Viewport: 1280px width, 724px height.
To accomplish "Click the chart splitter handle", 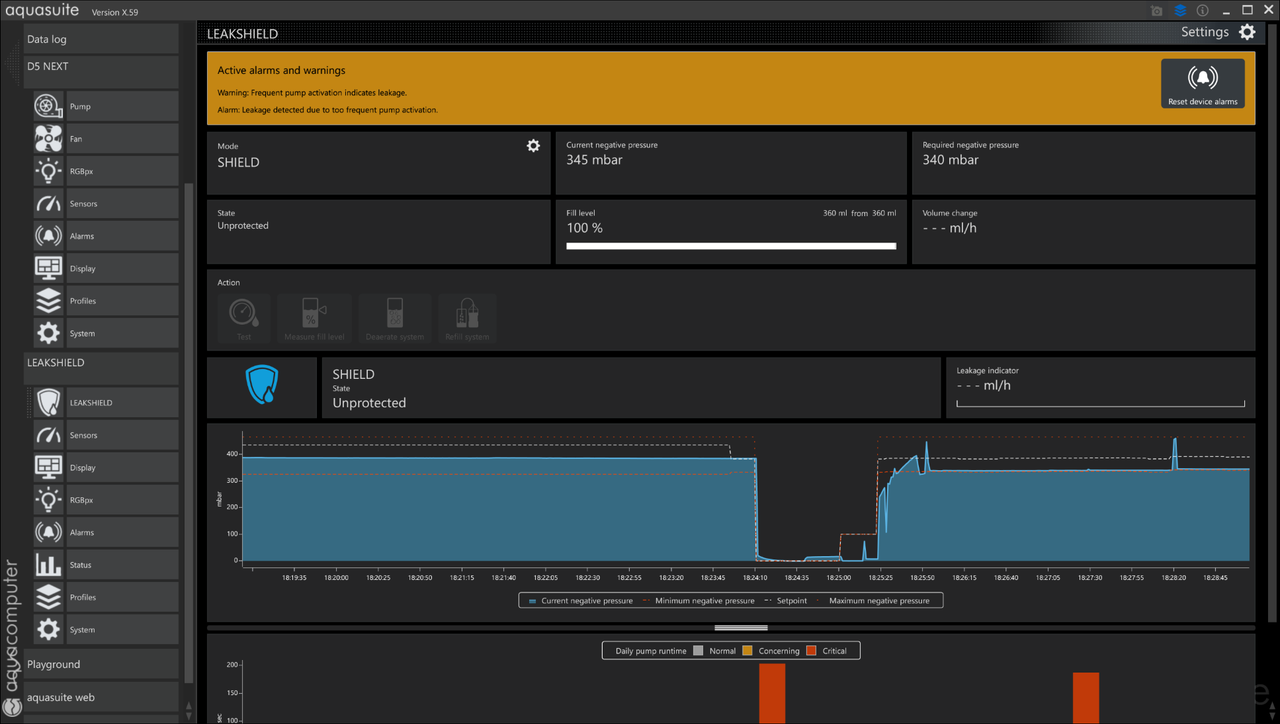I will coord(741,628).
